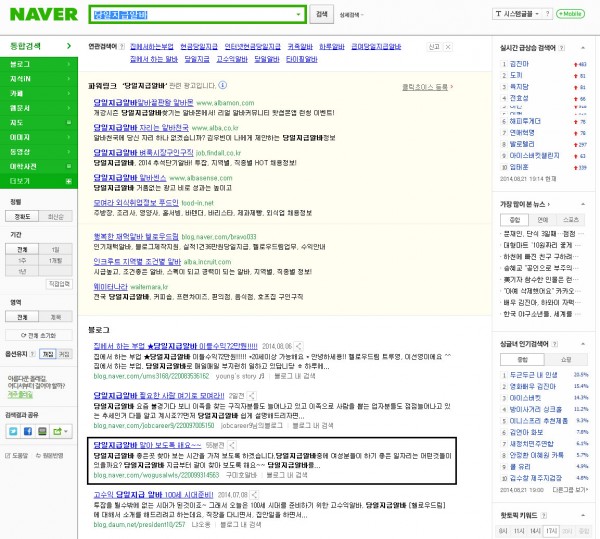This screenshot has height=539, width=600.
Task: Collapse 가장 많이 본 뉴스 panel
Action: pyautogui.click(x=583, y=204)
